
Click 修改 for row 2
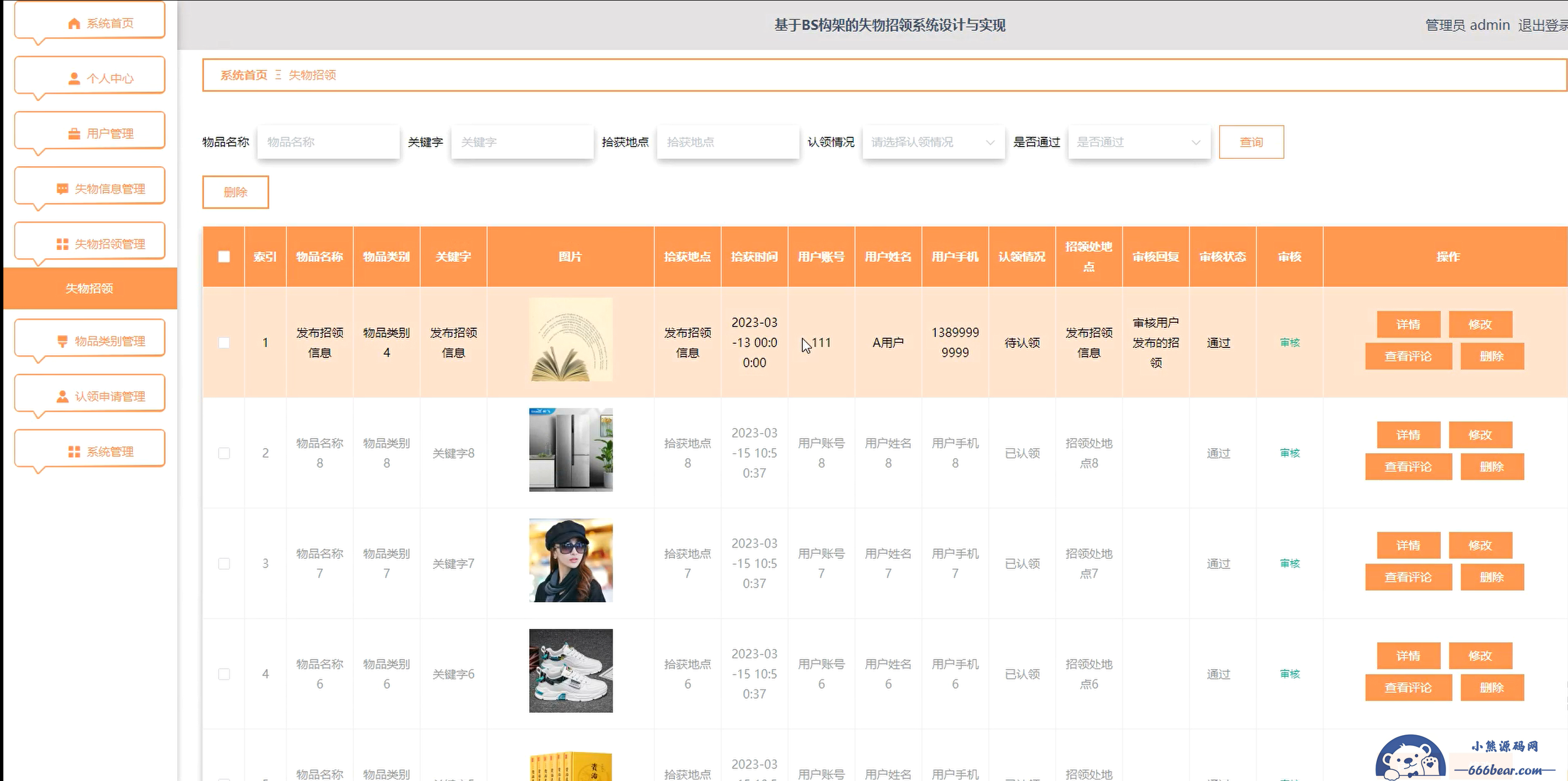1480,435
